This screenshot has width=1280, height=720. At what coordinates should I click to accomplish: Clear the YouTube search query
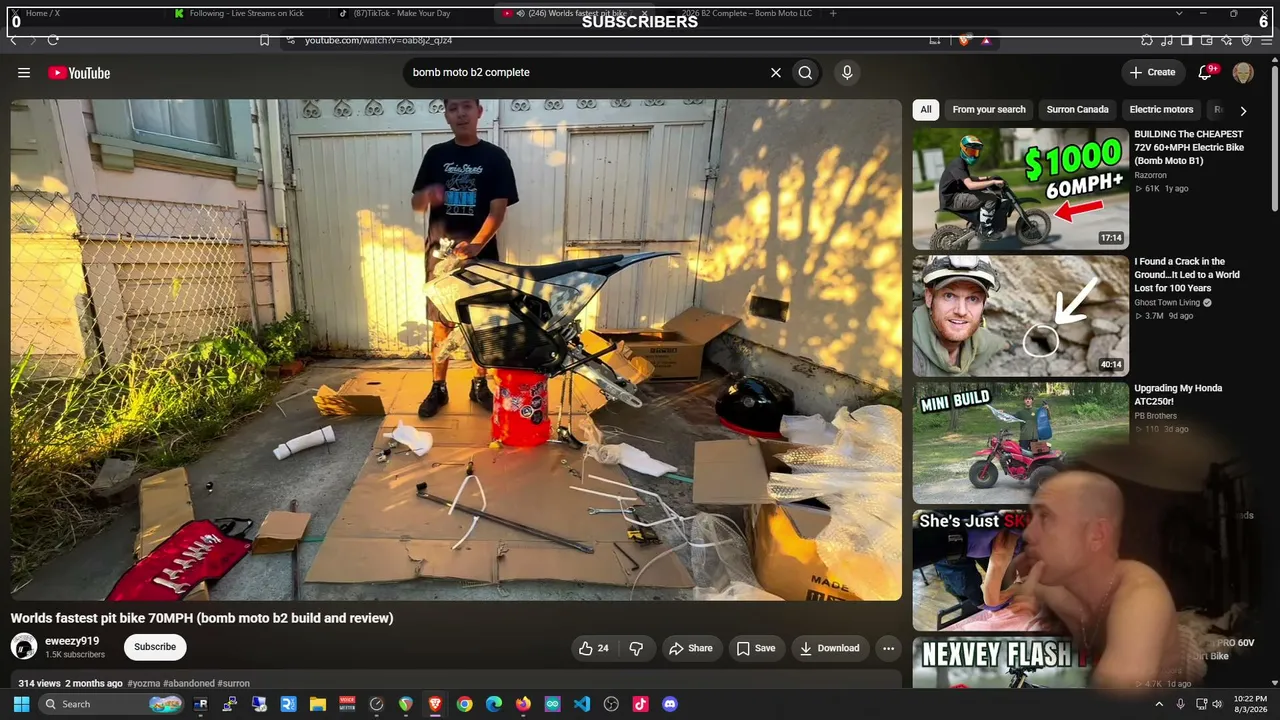[x=775, y=73]
